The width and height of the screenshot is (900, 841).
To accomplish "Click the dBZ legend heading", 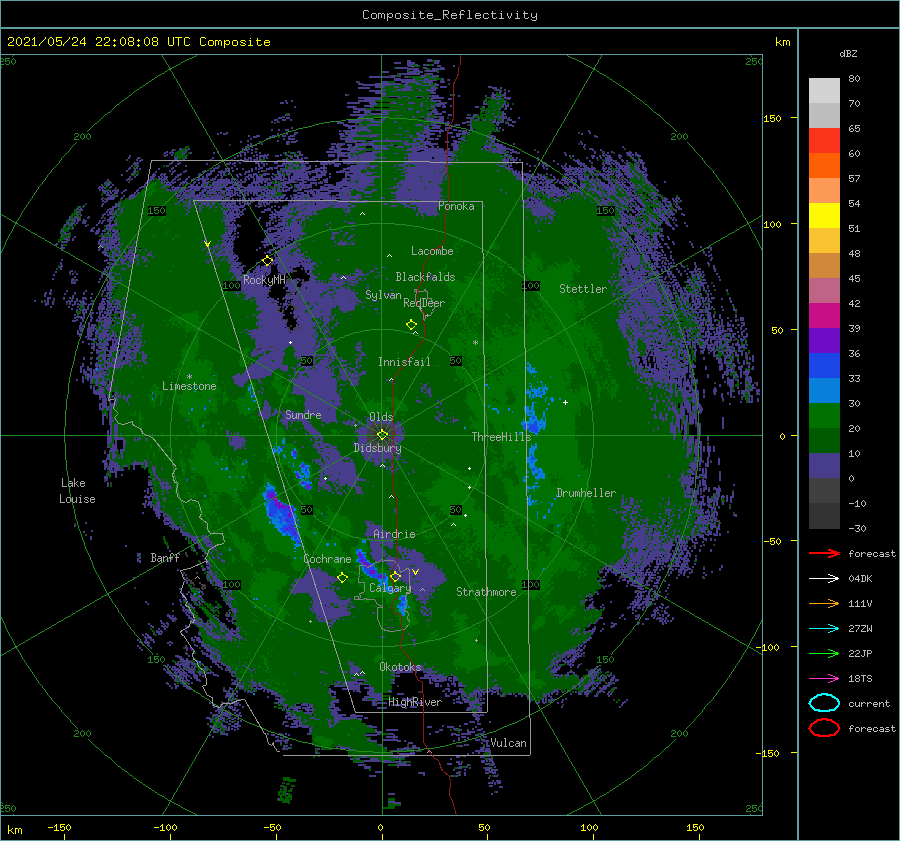I will (848, 53).
